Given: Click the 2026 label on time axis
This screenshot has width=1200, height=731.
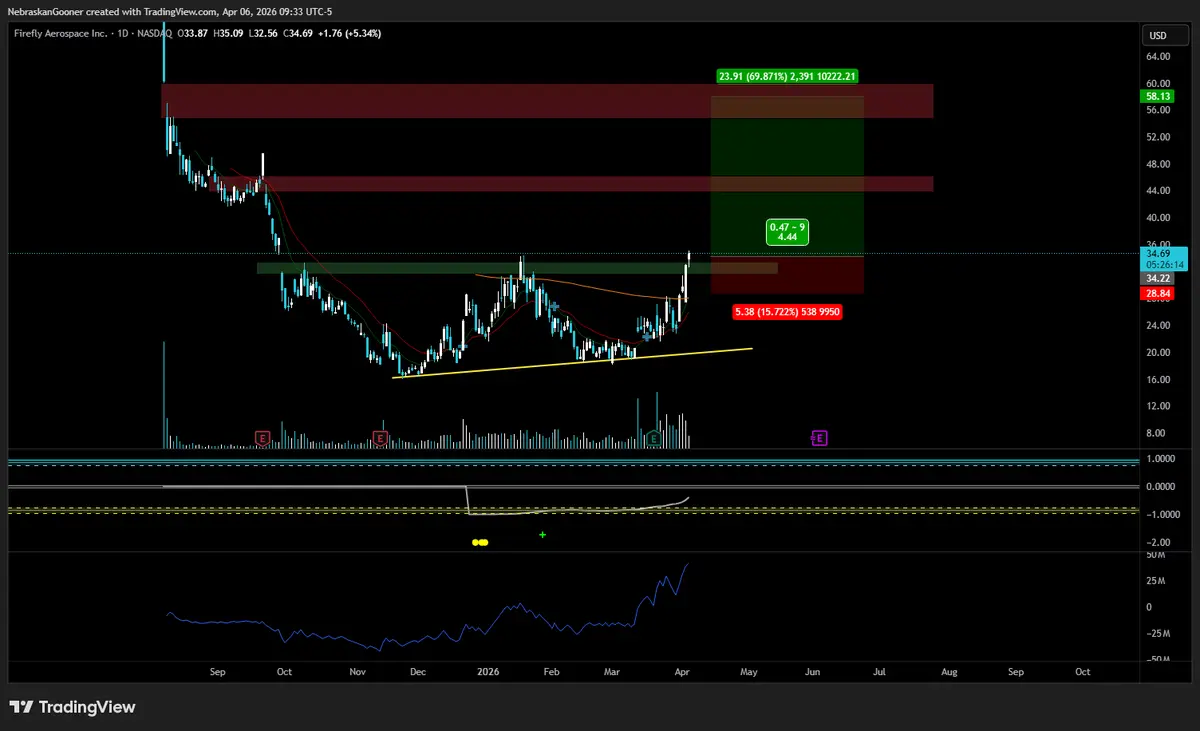Looking at the screenshot, I should 486,672.
